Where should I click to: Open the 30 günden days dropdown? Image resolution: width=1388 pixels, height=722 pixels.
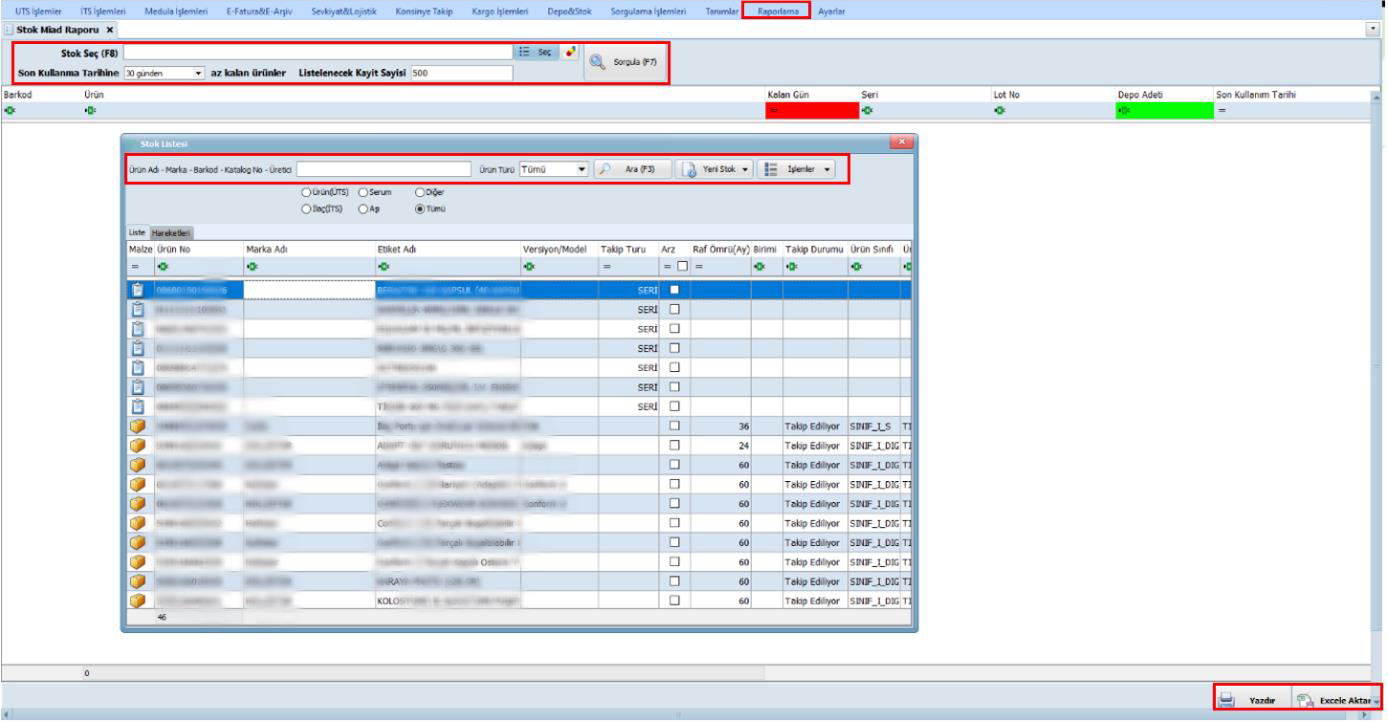coord(199,73)
